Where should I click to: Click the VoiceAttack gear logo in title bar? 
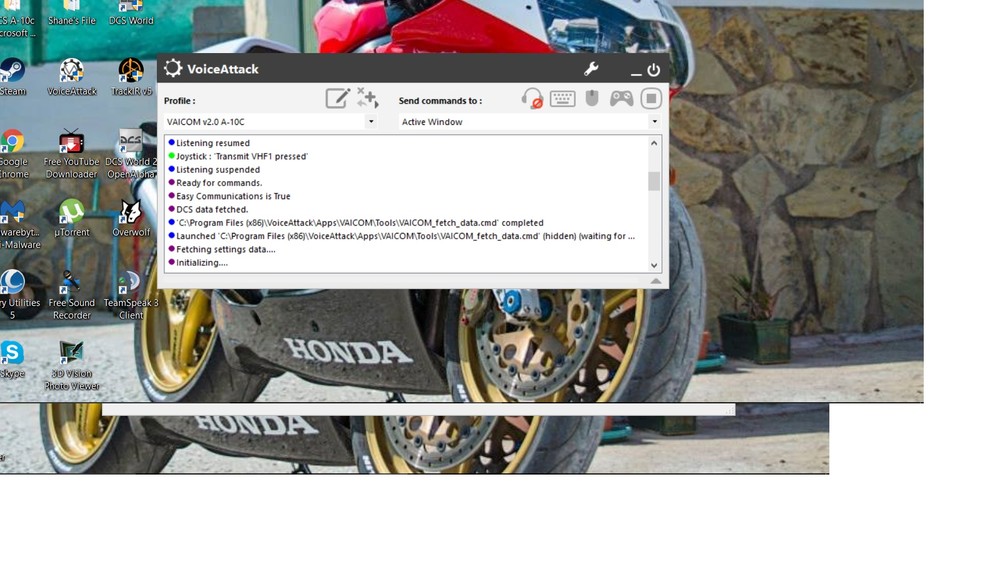(173, 68)
